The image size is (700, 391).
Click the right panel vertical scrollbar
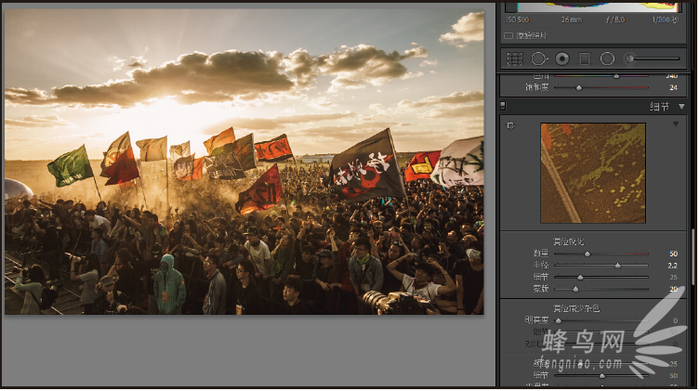[693, 257]
